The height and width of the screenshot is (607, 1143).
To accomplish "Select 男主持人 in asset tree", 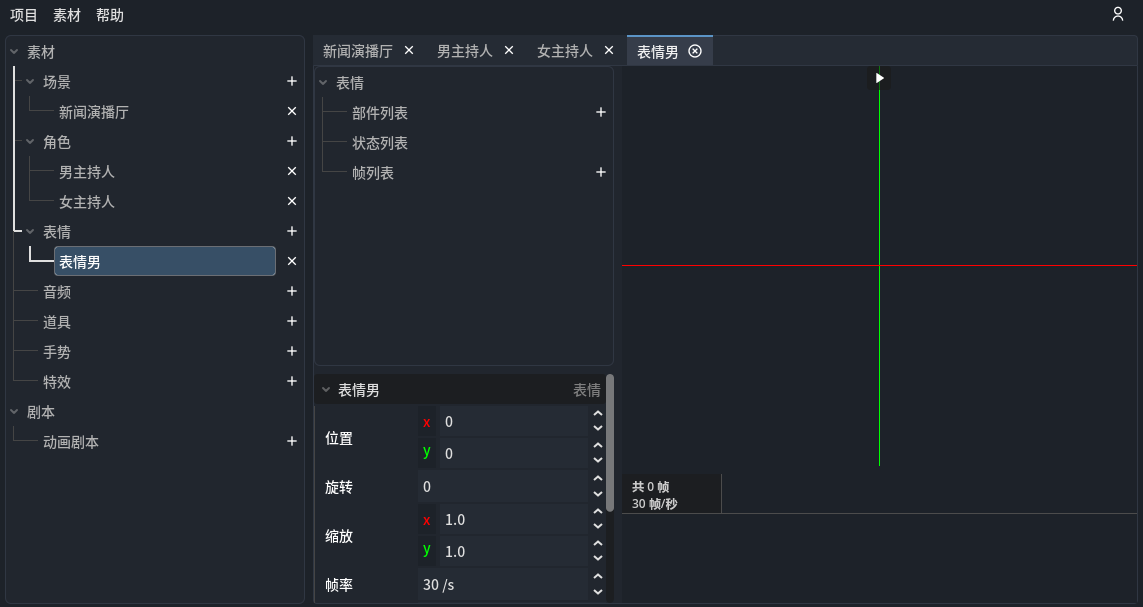I will pos(87,172).
